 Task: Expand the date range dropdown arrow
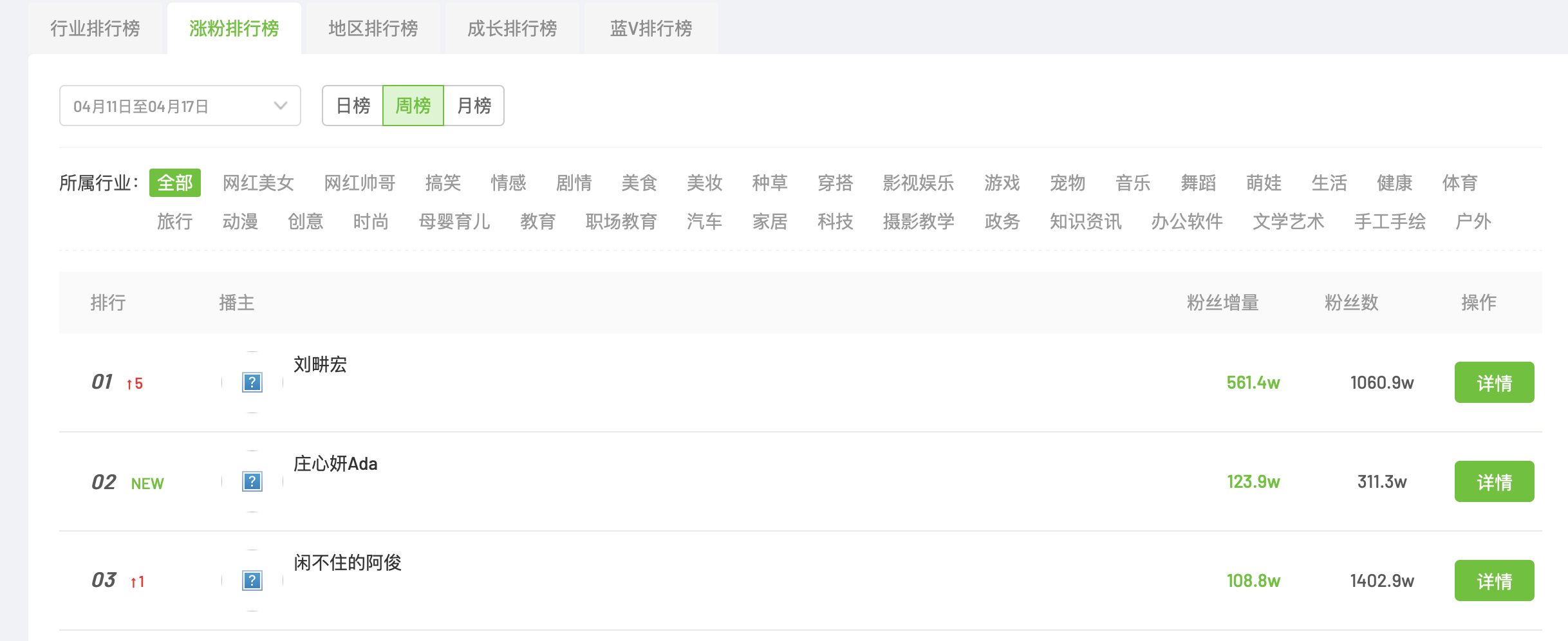coord(280,106)
